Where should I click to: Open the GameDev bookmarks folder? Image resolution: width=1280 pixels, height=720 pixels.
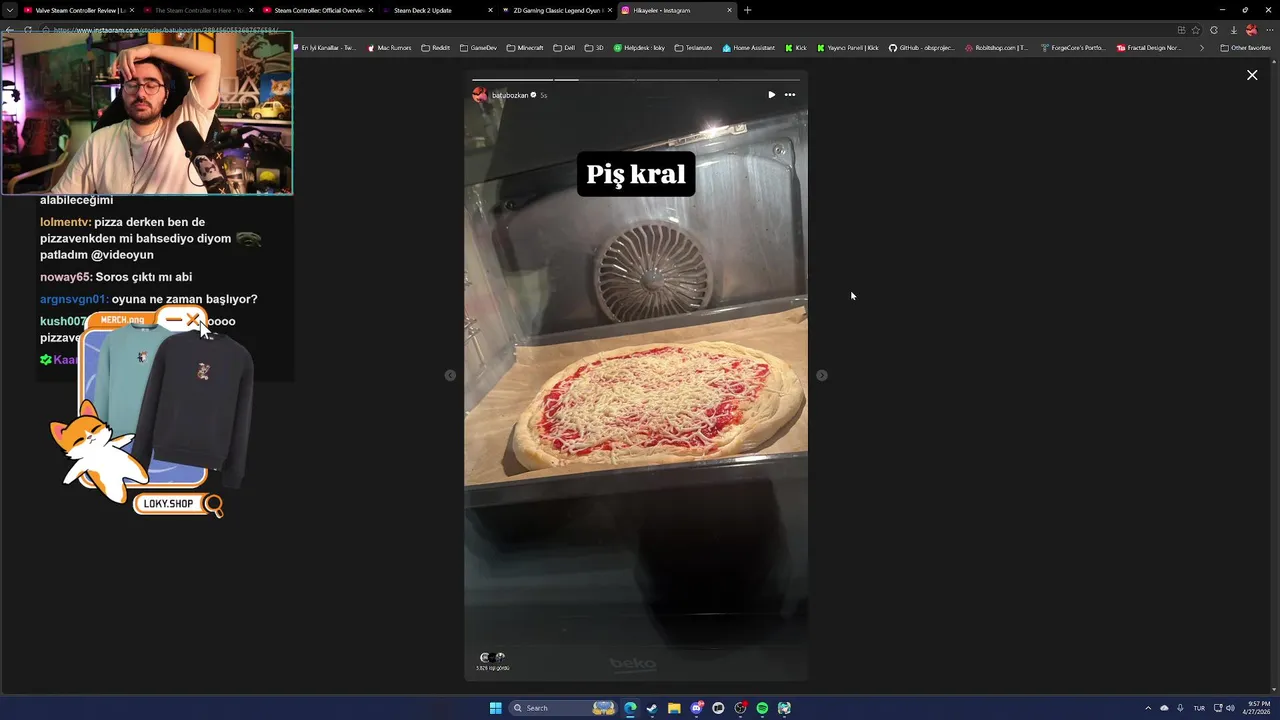478,48
